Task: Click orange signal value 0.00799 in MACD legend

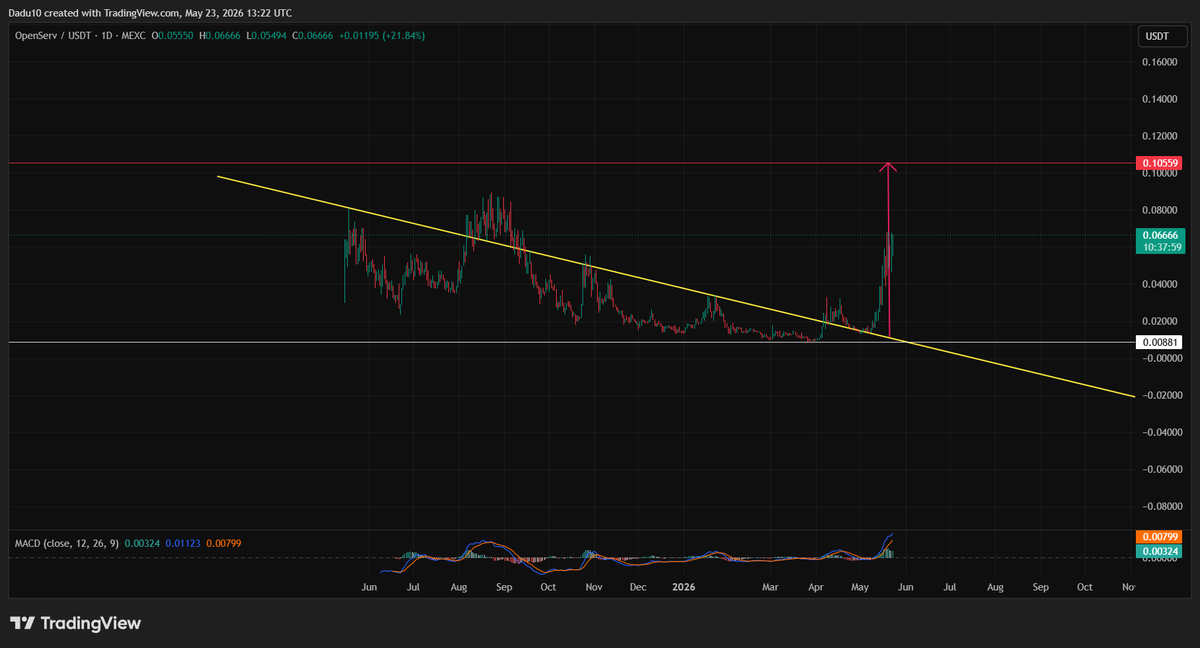Action: tap(223, 543)
